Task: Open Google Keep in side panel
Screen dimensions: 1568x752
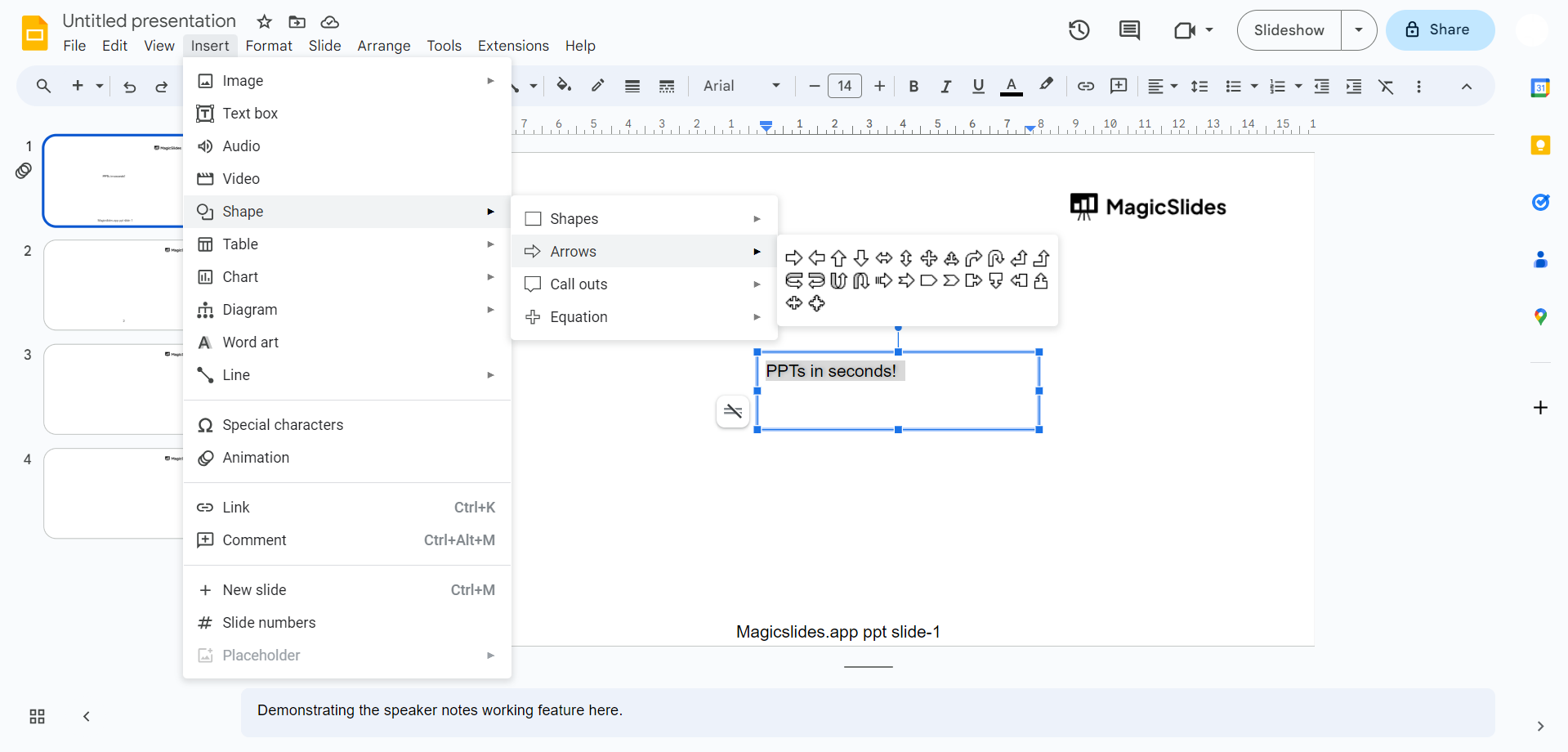Action: tap(1540, 145)
